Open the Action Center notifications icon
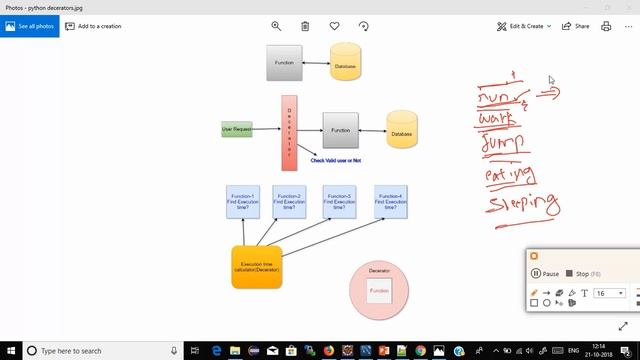This screenshot has width=640, height=360. click(x=625, y=351)
